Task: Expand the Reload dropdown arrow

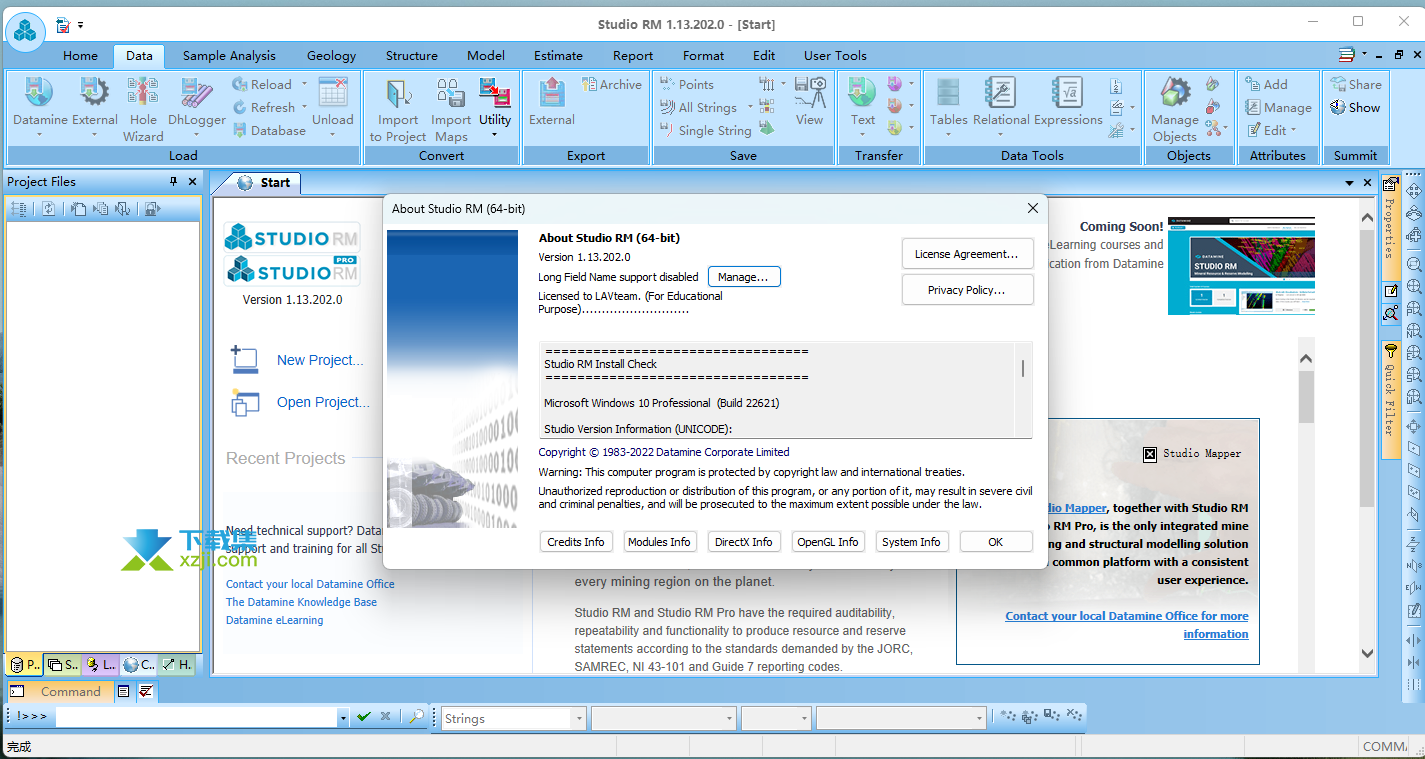Action: coord(304,85)
